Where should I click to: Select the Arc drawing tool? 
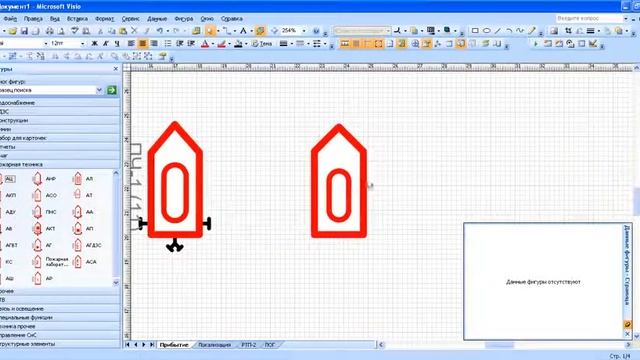[509, 31]
